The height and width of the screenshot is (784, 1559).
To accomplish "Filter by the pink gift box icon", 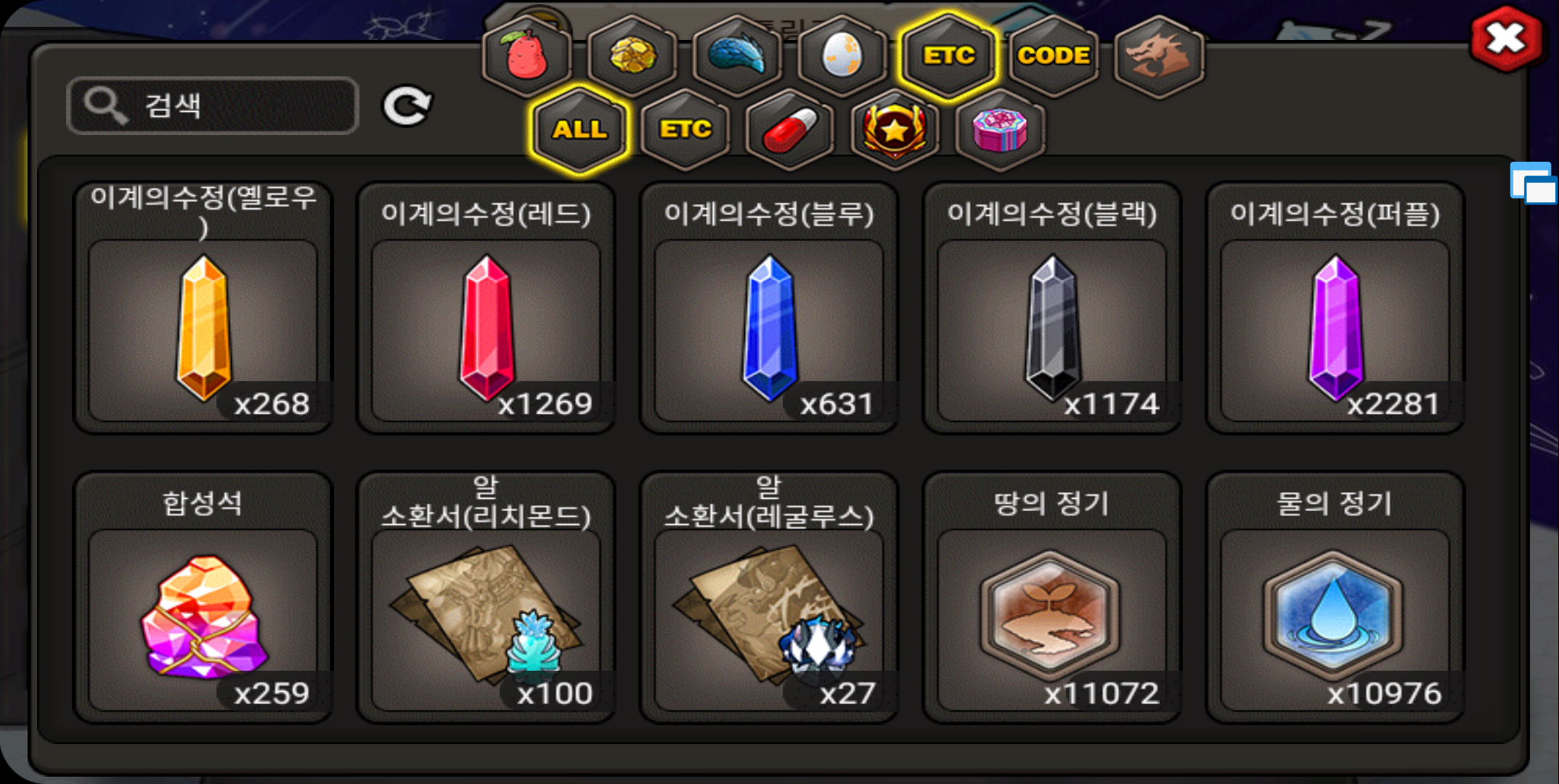I will coord(1000,129).
